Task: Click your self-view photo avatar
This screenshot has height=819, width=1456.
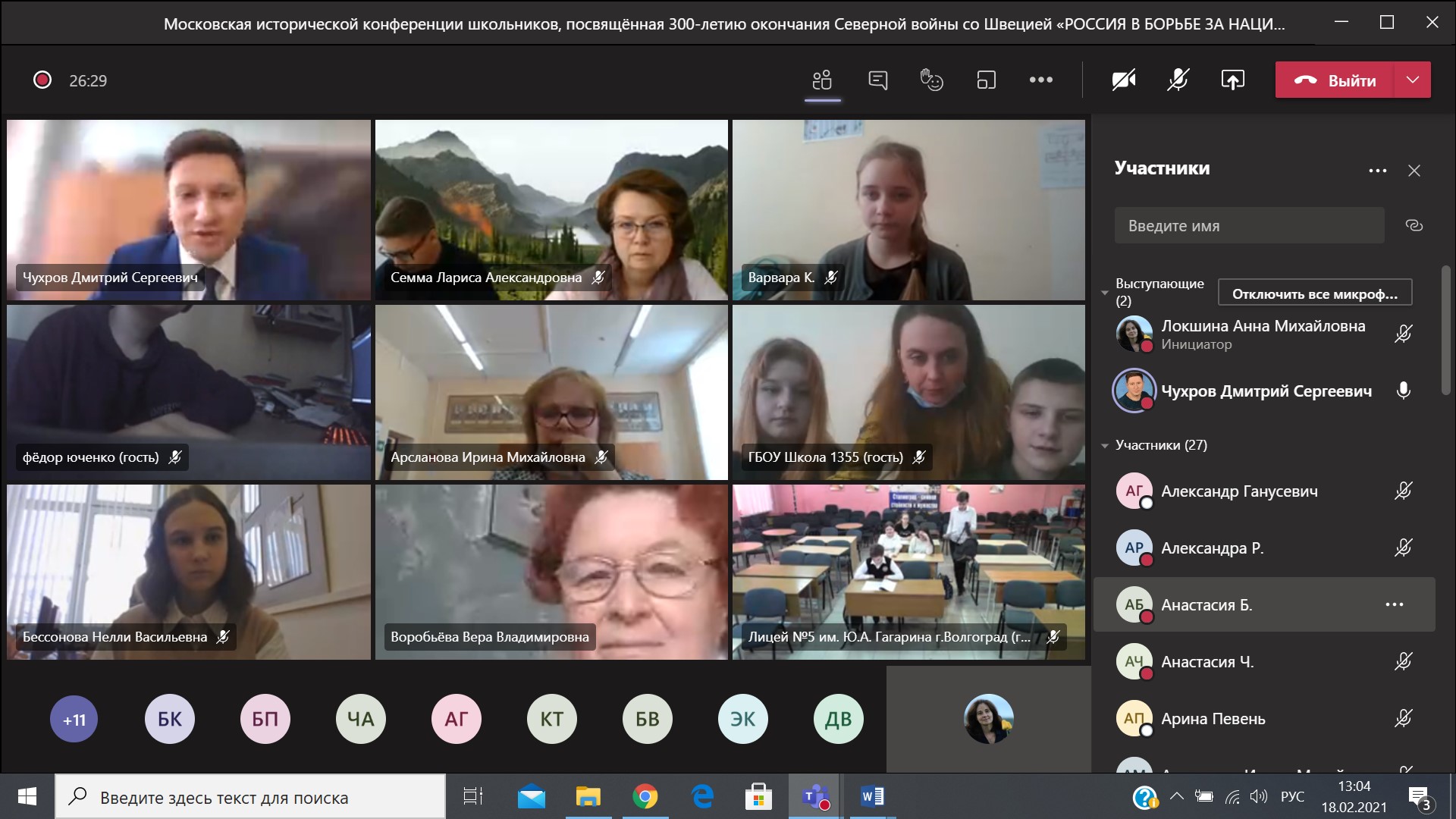Action: (x=989, y=719)
